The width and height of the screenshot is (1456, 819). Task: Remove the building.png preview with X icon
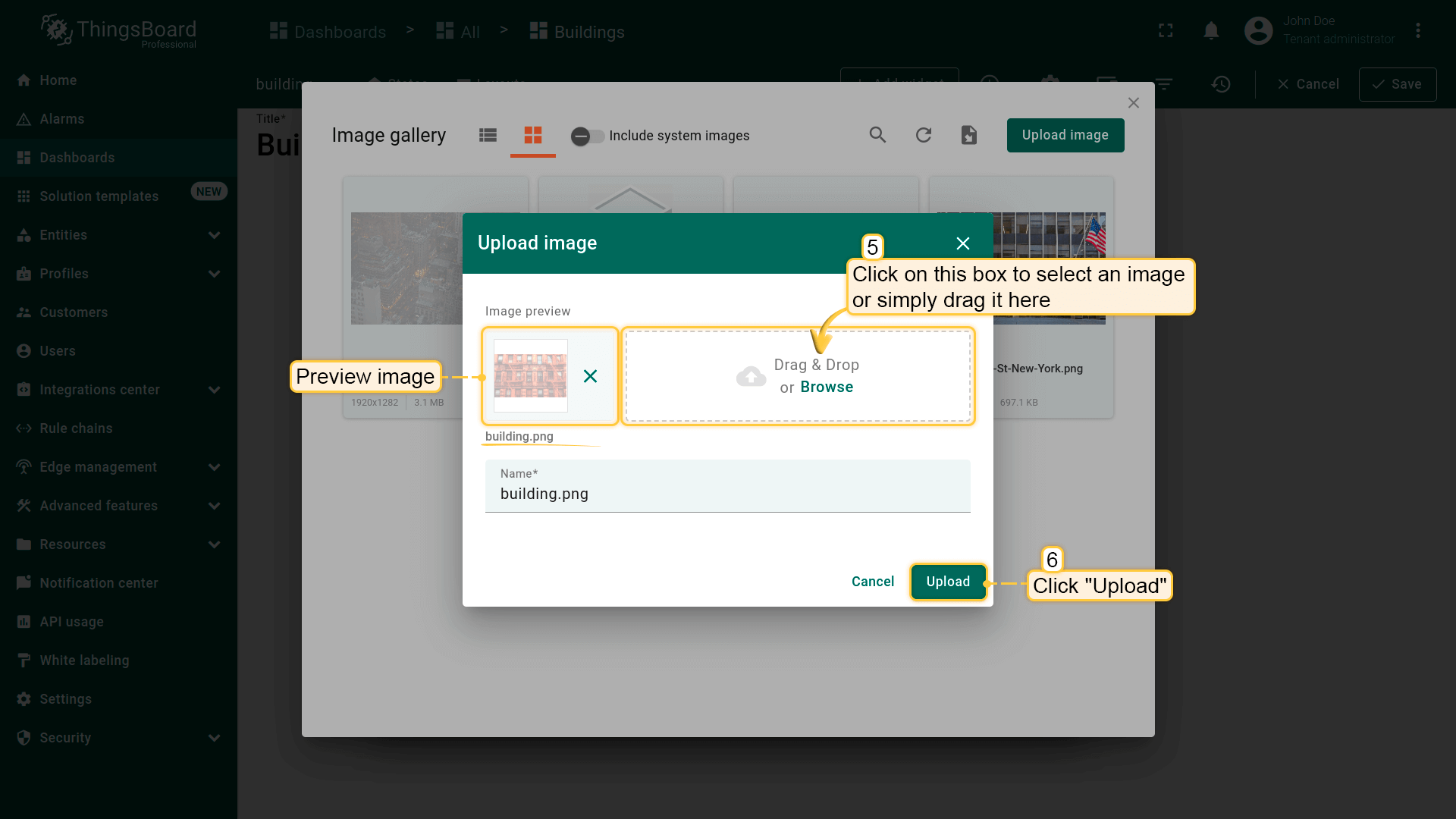point(590,376)
